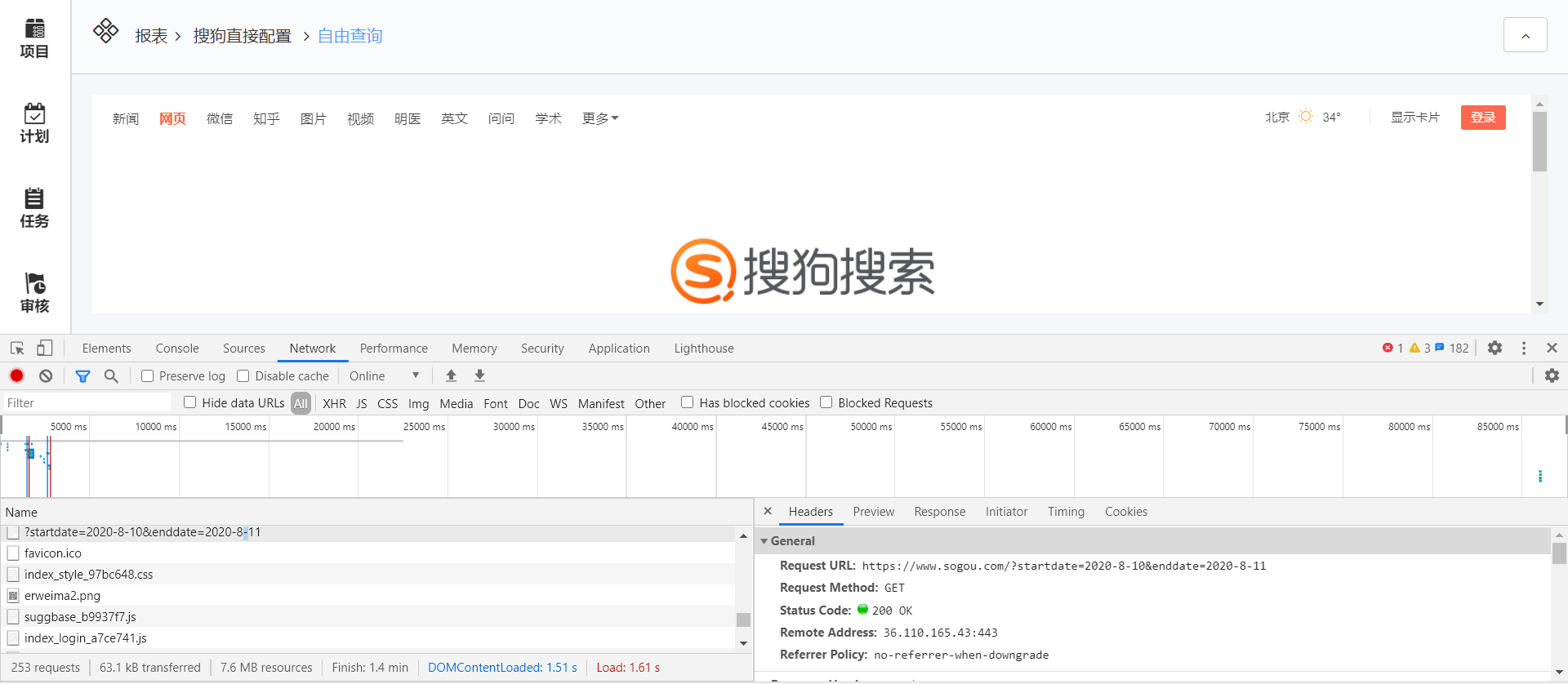Open the 审核 sidebar item
This screenshot has width=1568, height=684.
coord(34,293)
